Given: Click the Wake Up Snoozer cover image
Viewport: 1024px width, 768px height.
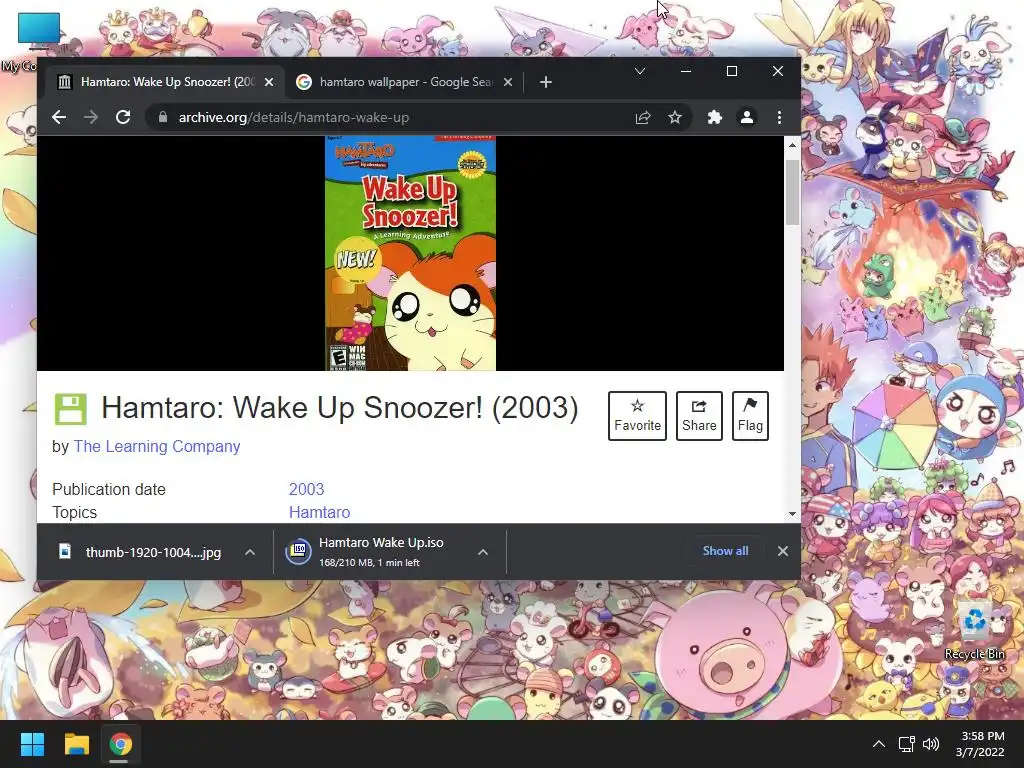Looking at the screenshot, I should coord(410,253).
